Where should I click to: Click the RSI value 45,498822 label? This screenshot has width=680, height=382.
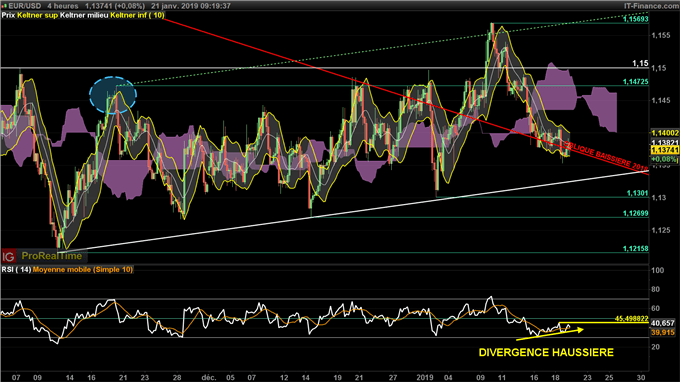coord(631,319)
